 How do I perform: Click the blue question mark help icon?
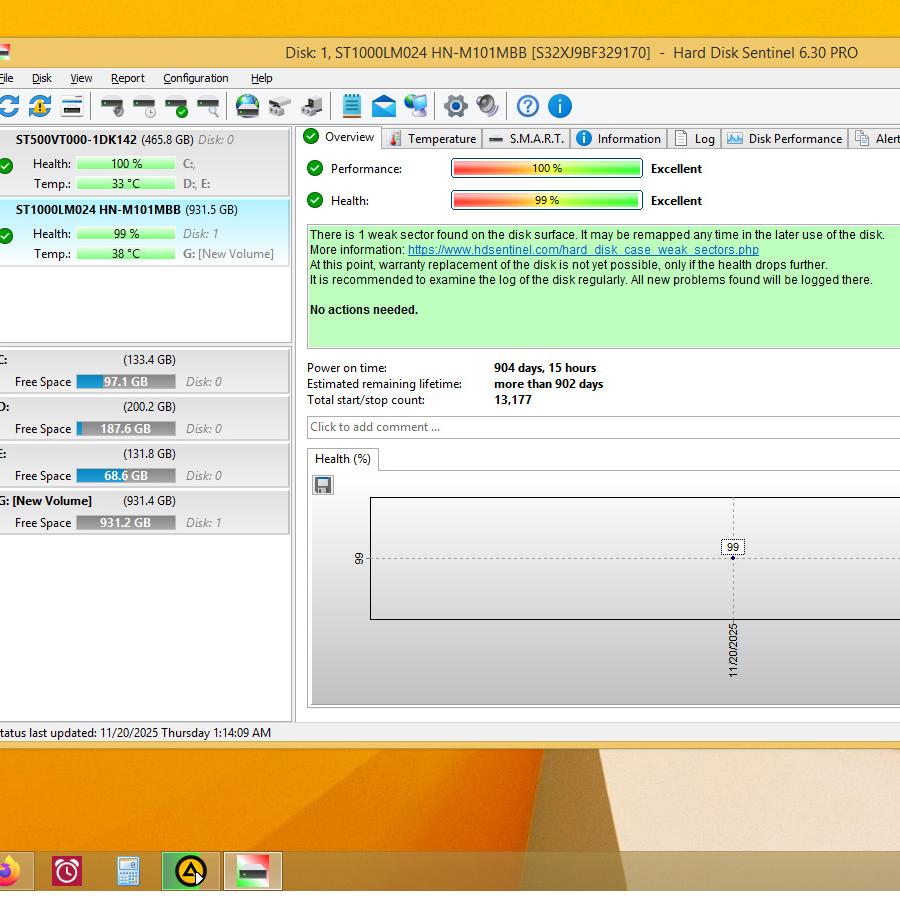click(528, 106)
